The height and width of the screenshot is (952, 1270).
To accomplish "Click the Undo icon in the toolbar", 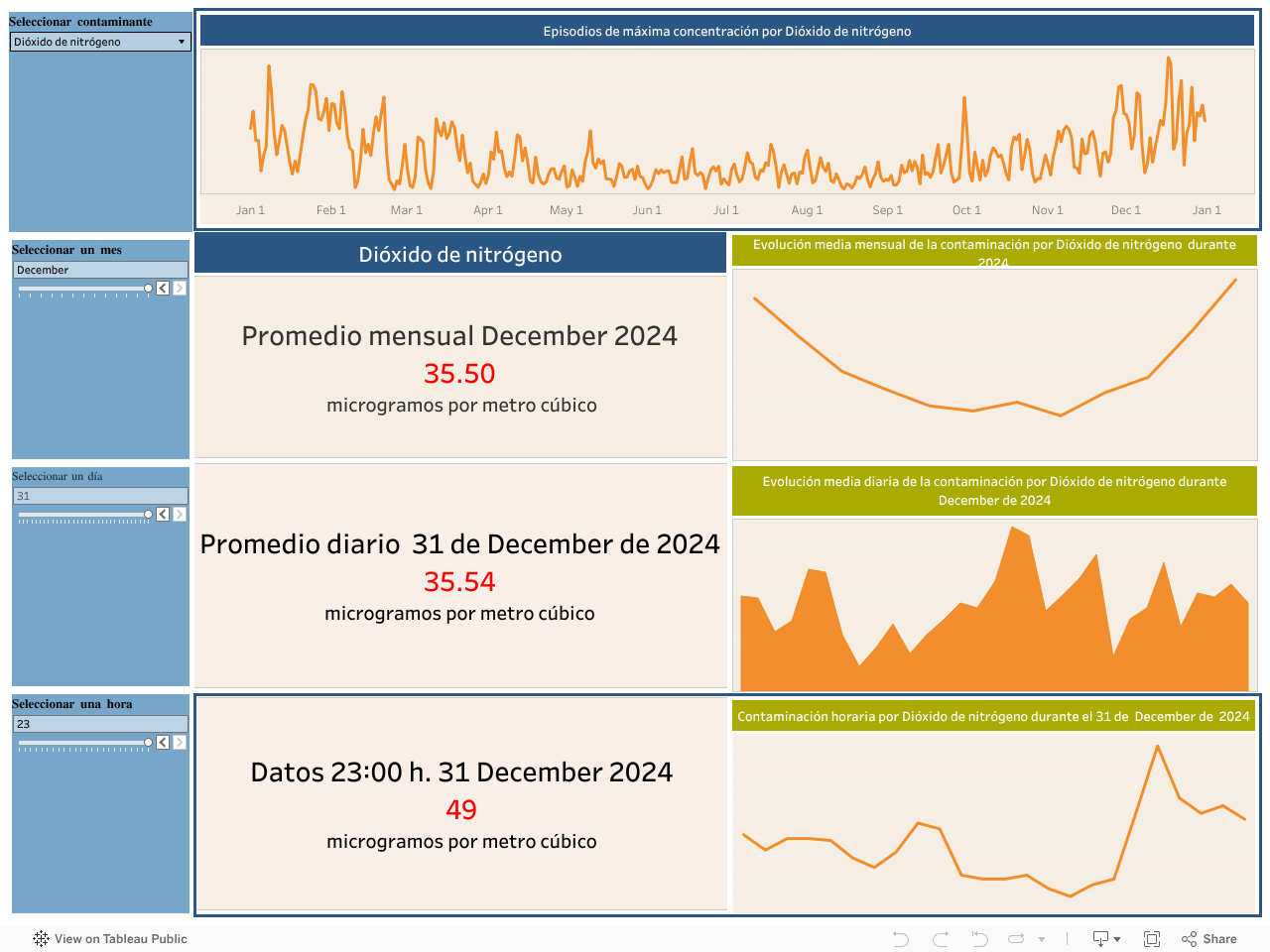I will (x=900, y=939).
